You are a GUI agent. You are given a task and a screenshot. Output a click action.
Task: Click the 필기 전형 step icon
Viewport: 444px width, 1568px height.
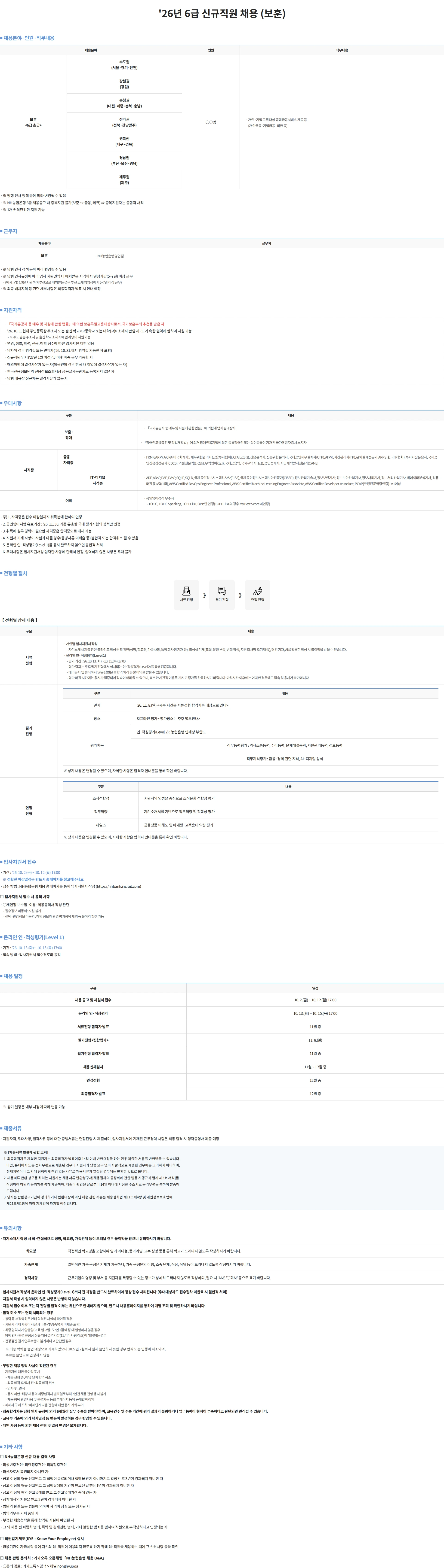click(222, 595)
